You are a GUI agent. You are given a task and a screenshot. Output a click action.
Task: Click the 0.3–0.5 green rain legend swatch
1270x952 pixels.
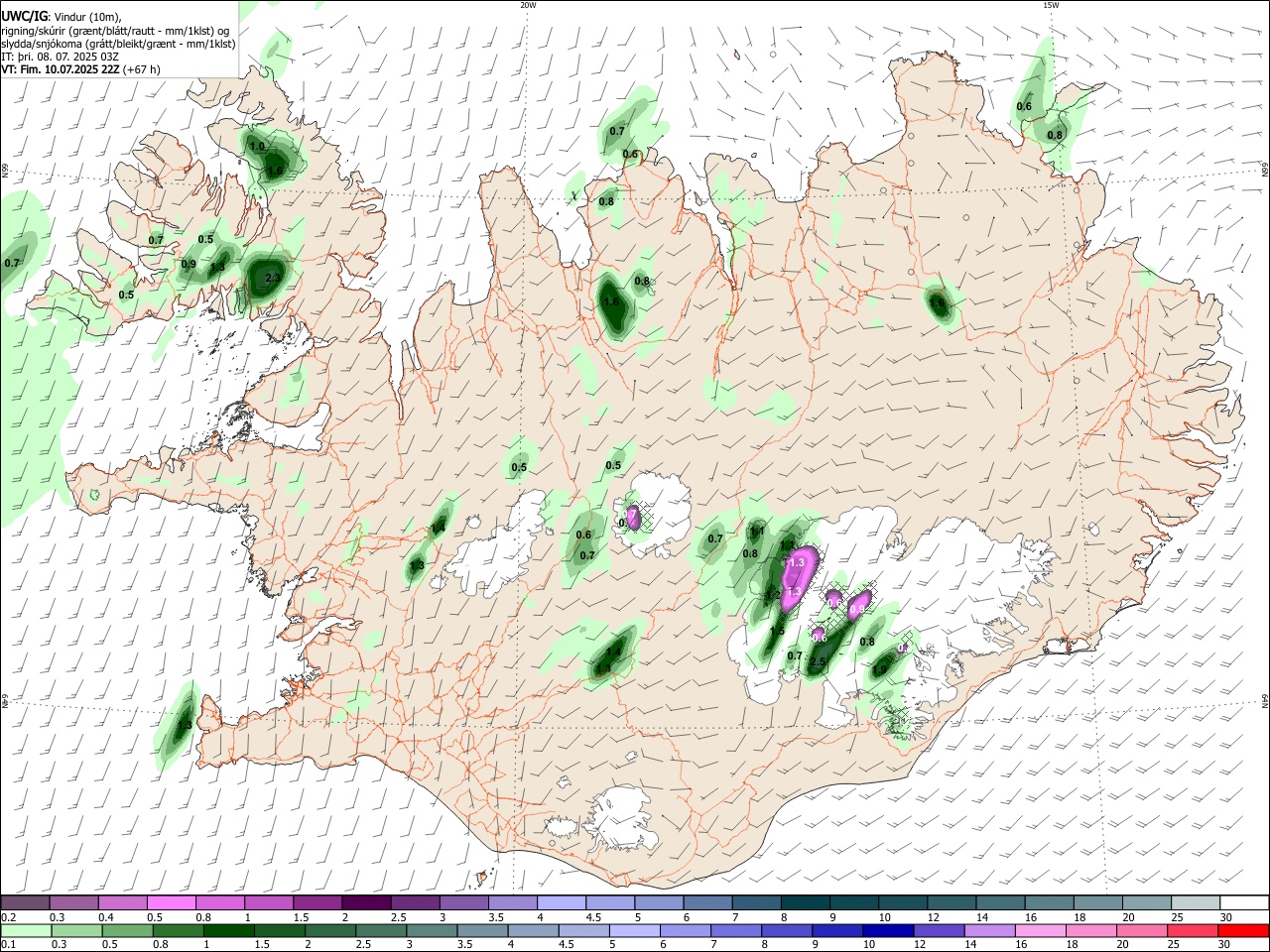click(x=74, y=931)
